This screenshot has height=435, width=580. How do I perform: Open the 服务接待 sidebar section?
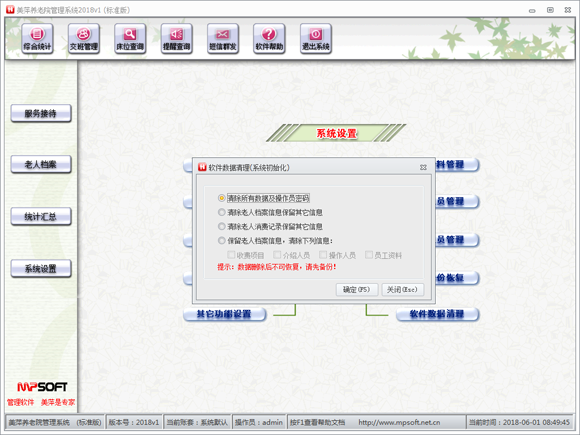41,113
